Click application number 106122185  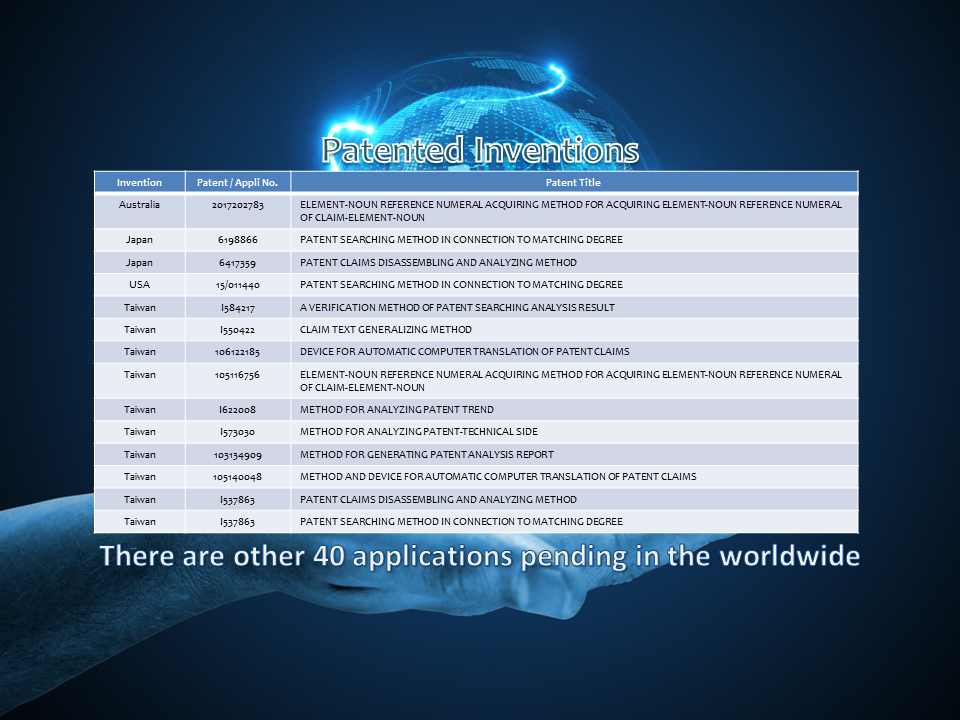(x=238, y=352)
